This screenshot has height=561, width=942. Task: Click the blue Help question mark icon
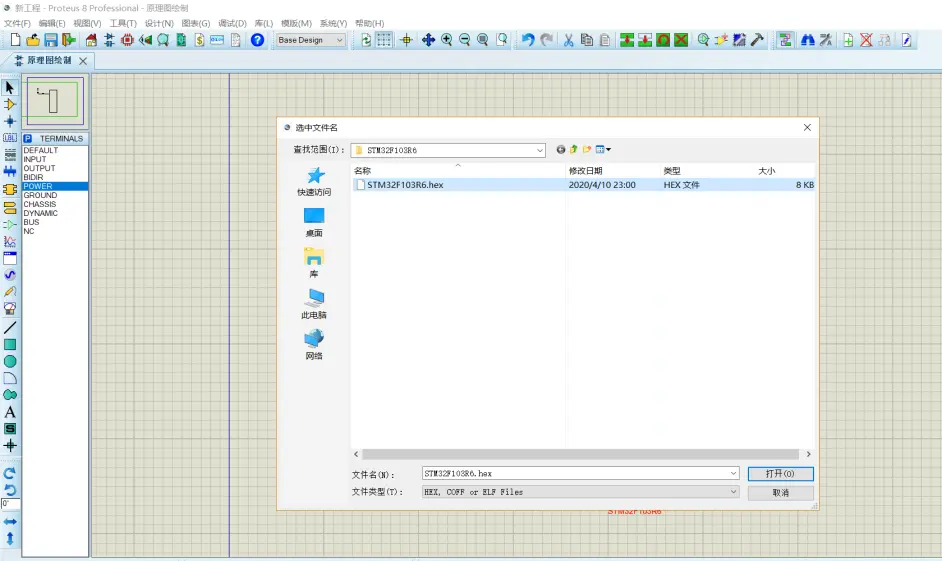tap(257, 40)
